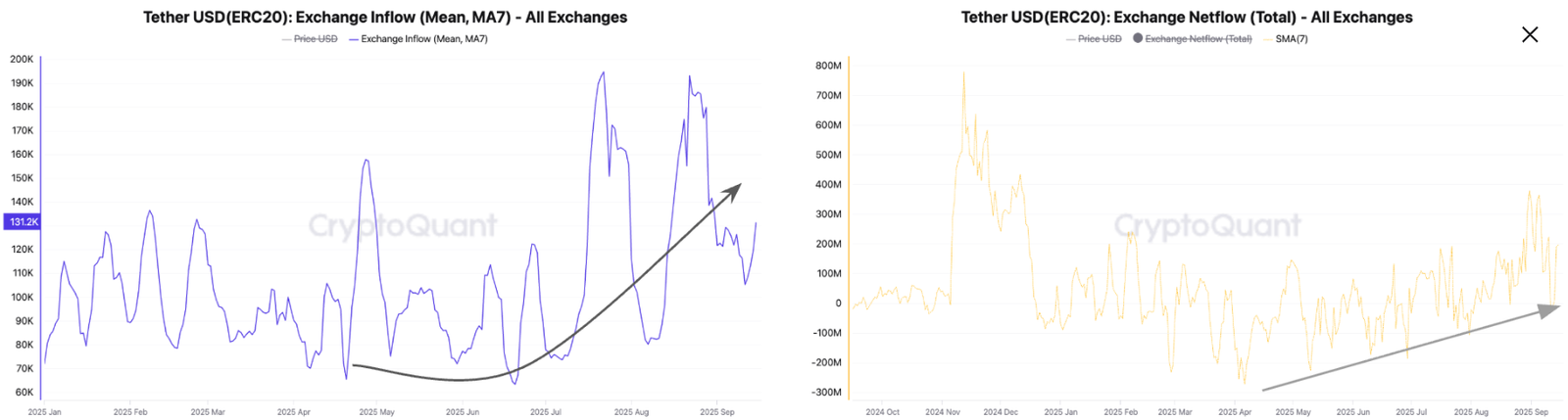Open the Exchange Inflow (Mean, MA7) chart title

pos(385,18)
